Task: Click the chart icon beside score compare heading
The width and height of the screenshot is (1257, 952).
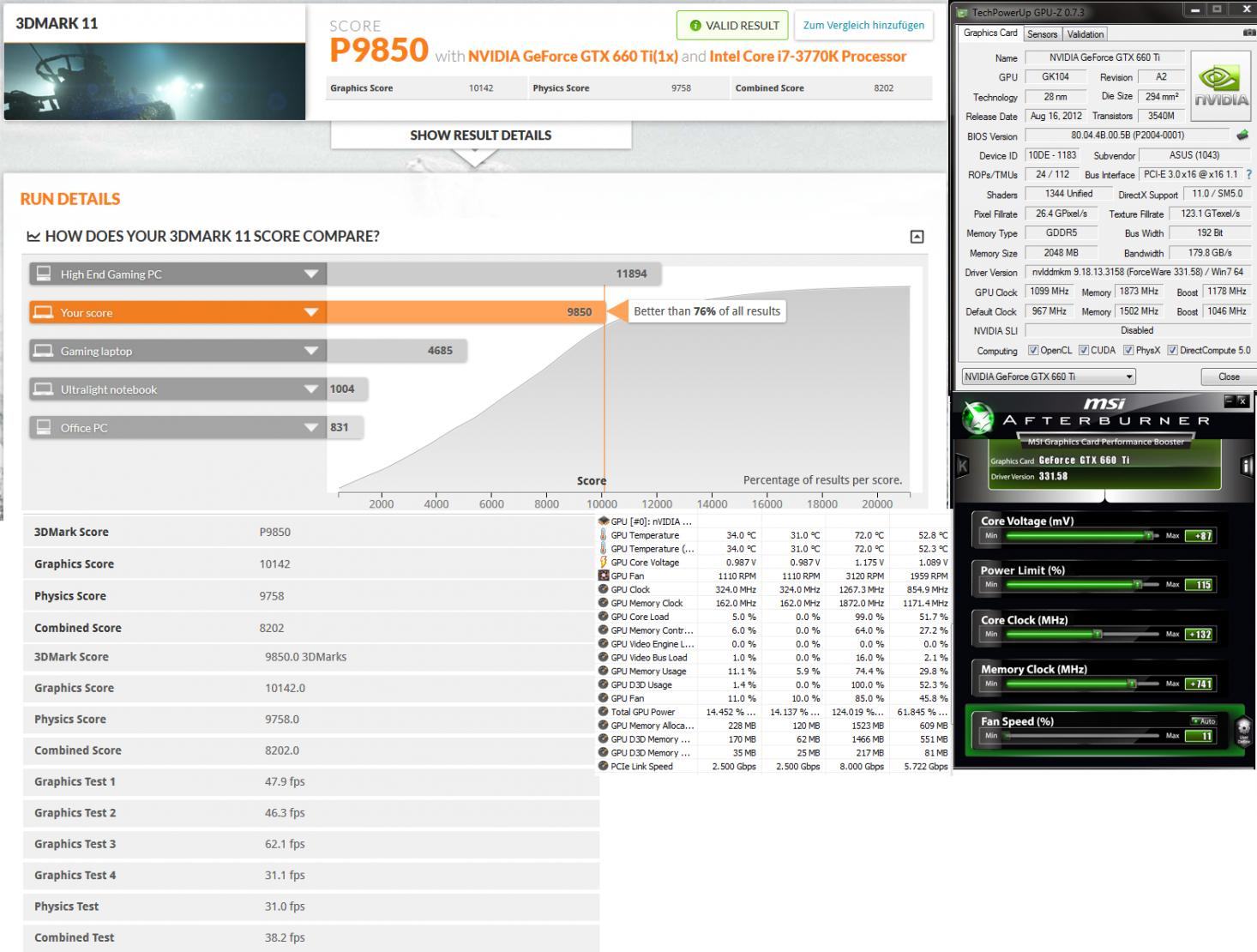Action: (33, 236)
